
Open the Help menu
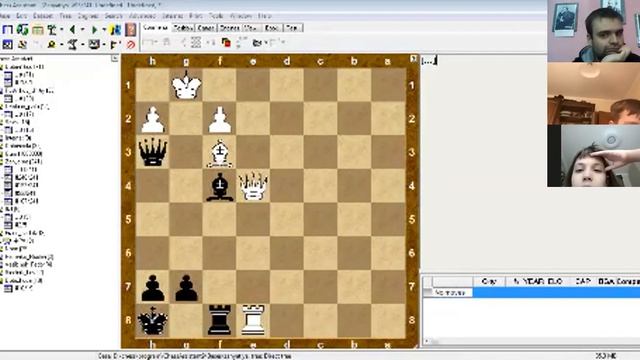click(264, 16)
